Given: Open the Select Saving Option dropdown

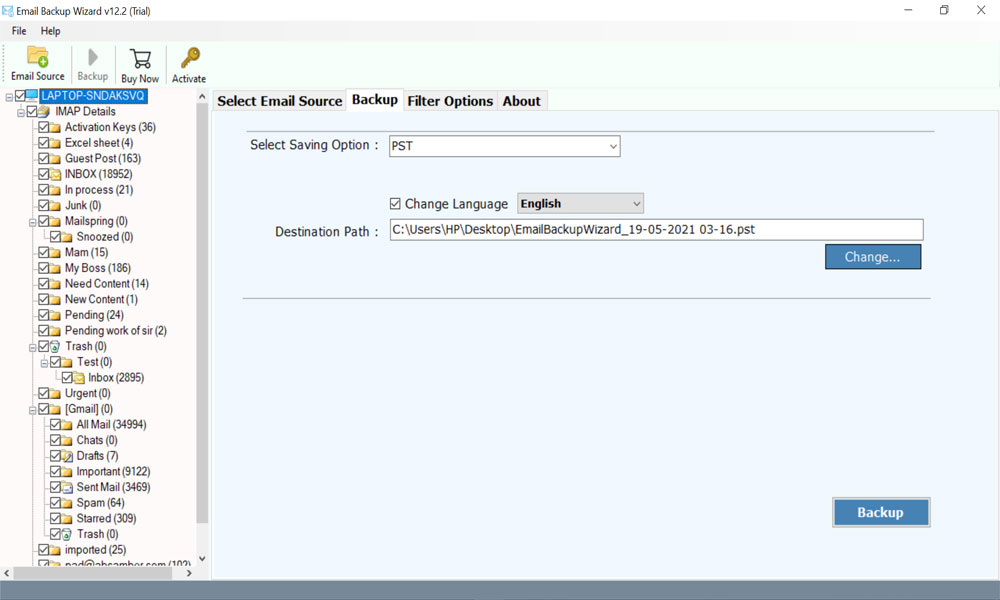Looking at the screenshot, I should 504,146.
